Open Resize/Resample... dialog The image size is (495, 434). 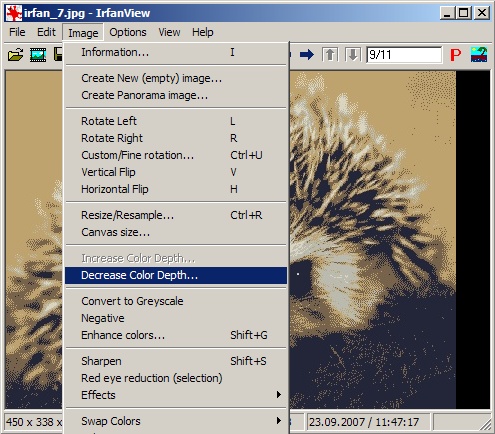176,215
